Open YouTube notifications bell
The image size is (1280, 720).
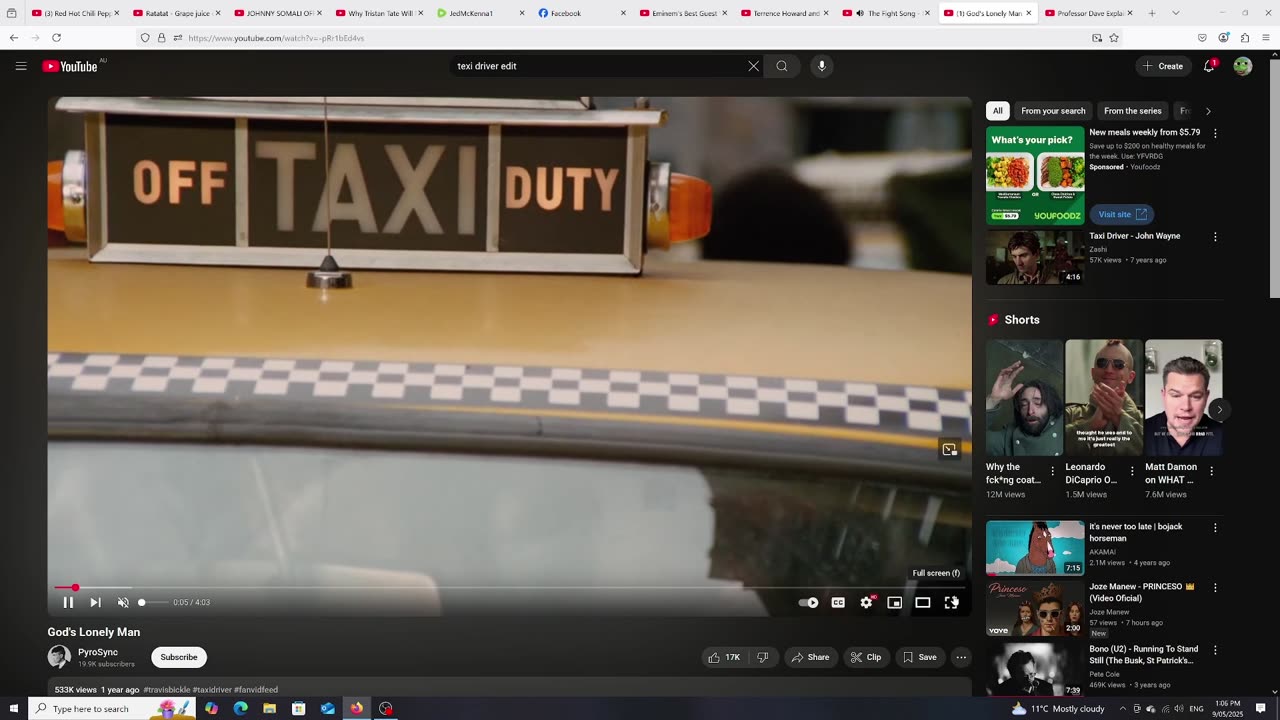tap(1209, 66)
